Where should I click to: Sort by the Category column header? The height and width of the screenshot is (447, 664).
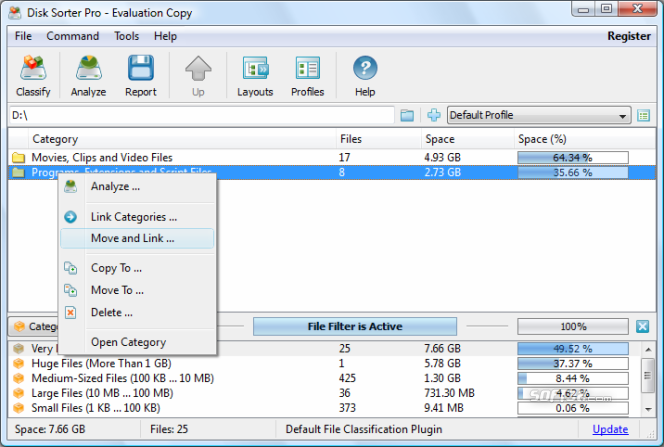click(x=182, y=139)
